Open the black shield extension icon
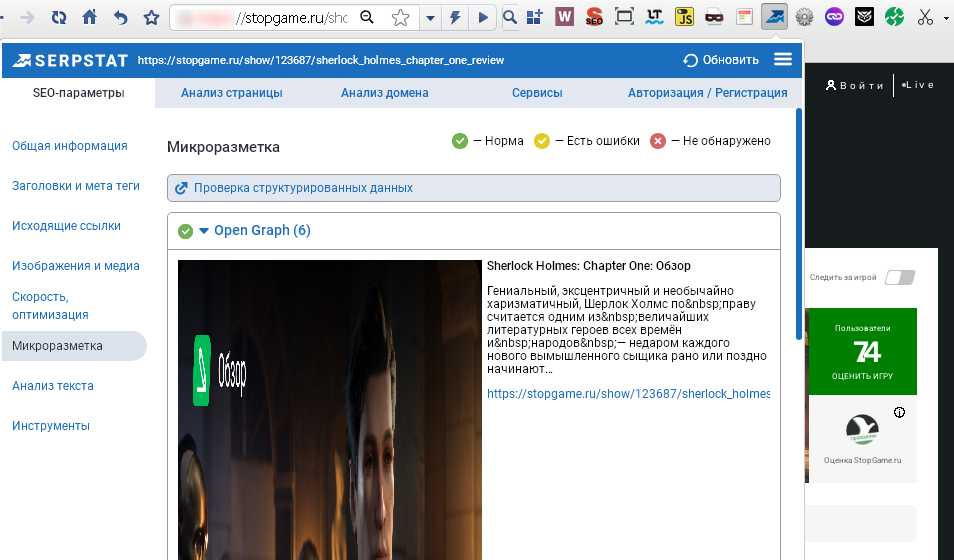This screenshot has width=954, height=560. (x=864, y=17)
